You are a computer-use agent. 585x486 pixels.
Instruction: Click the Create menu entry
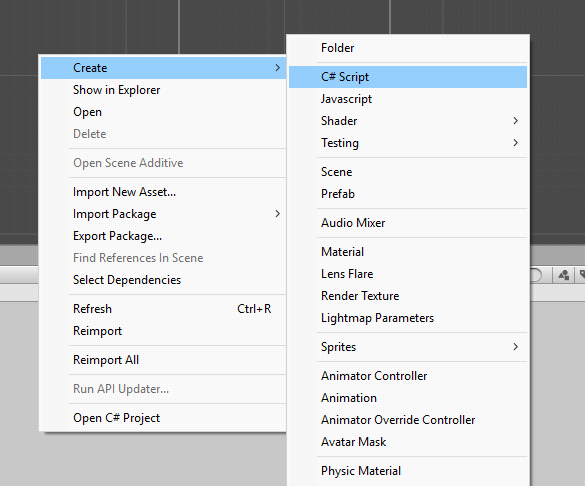163,68
